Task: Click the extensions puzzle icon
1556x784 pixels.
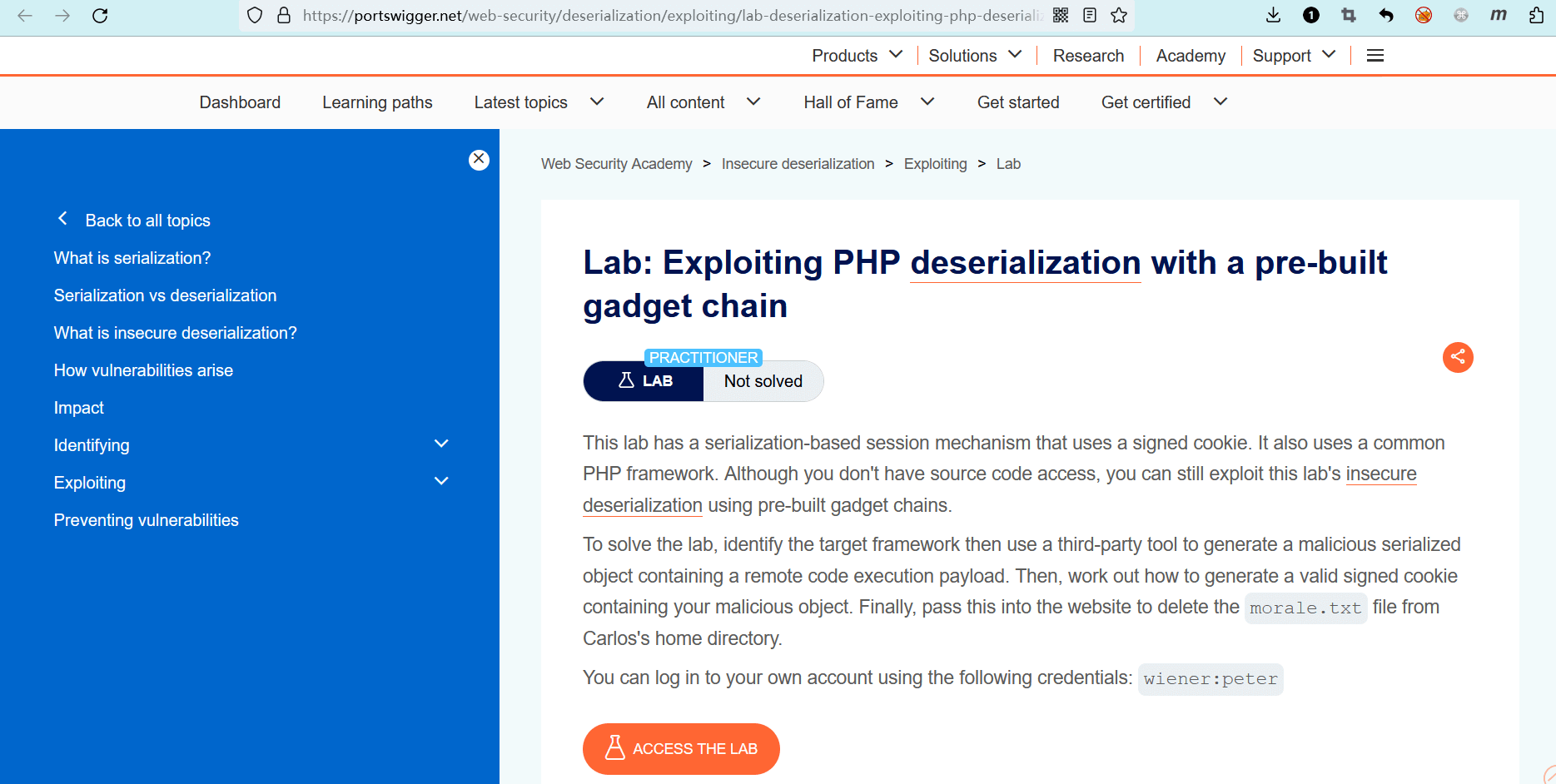Action: [x=1536, y=16]
